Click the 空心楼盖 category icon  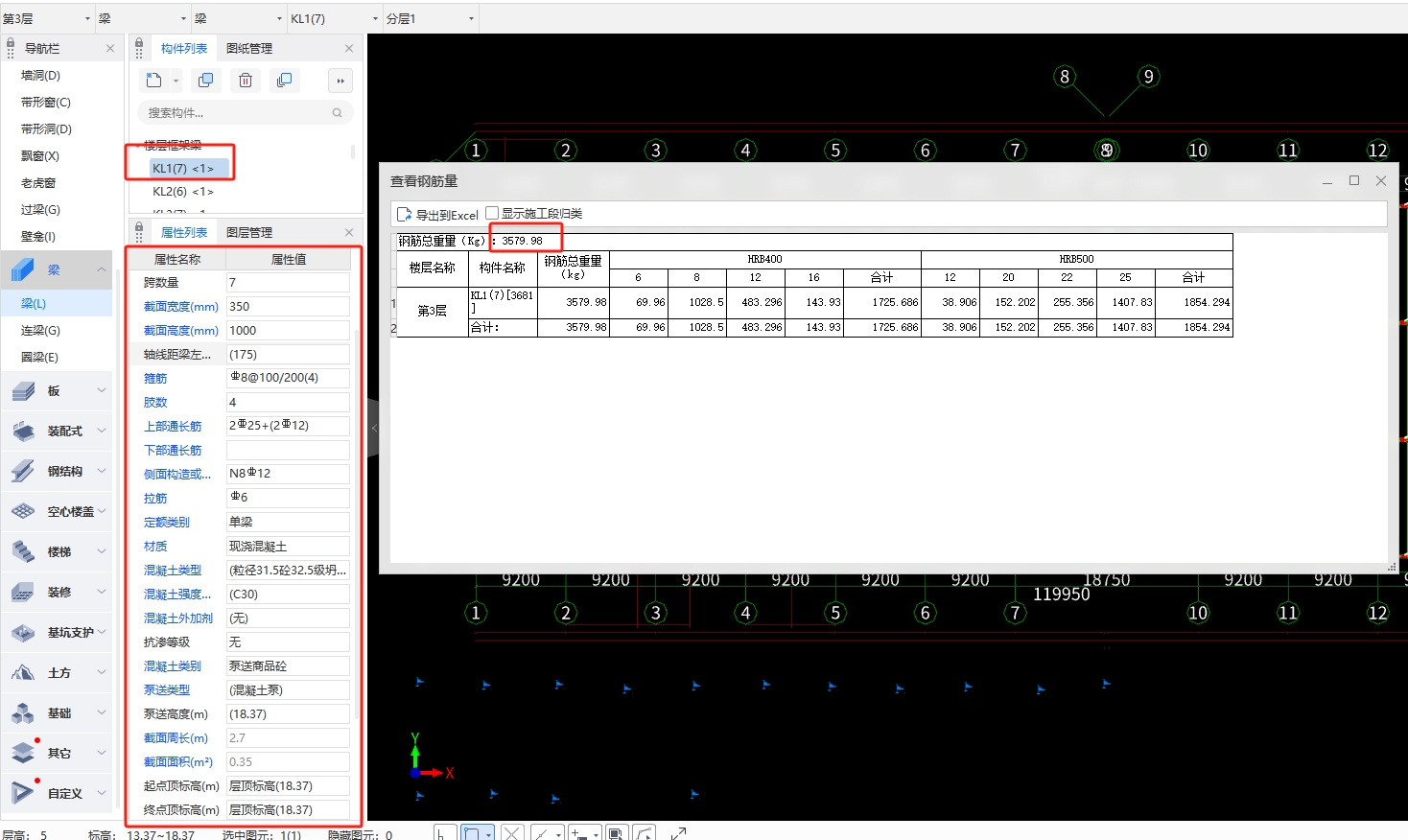click(x=23, y=512)
